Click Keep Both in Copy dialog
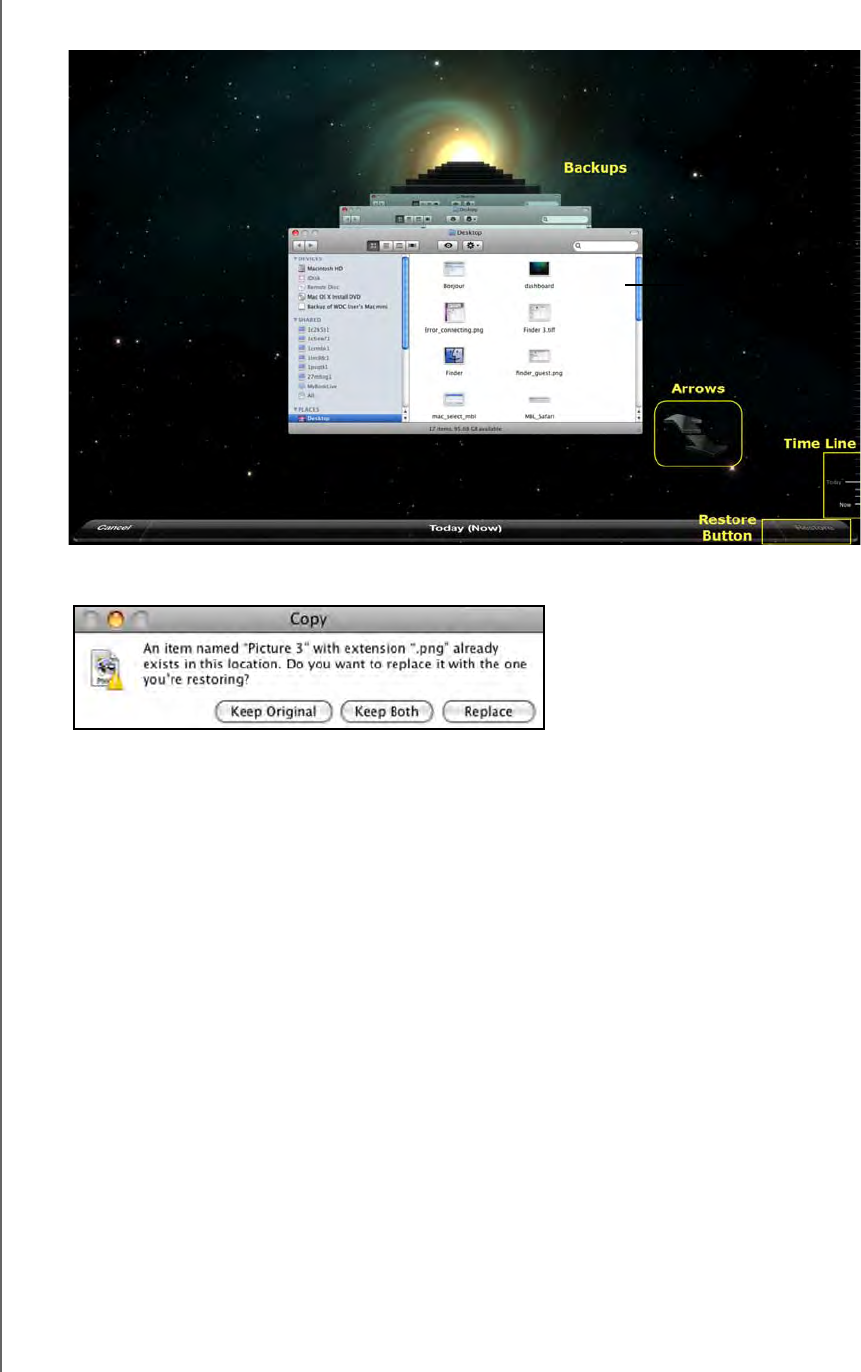The image size is (861, 1372). (x=386, y=711)
